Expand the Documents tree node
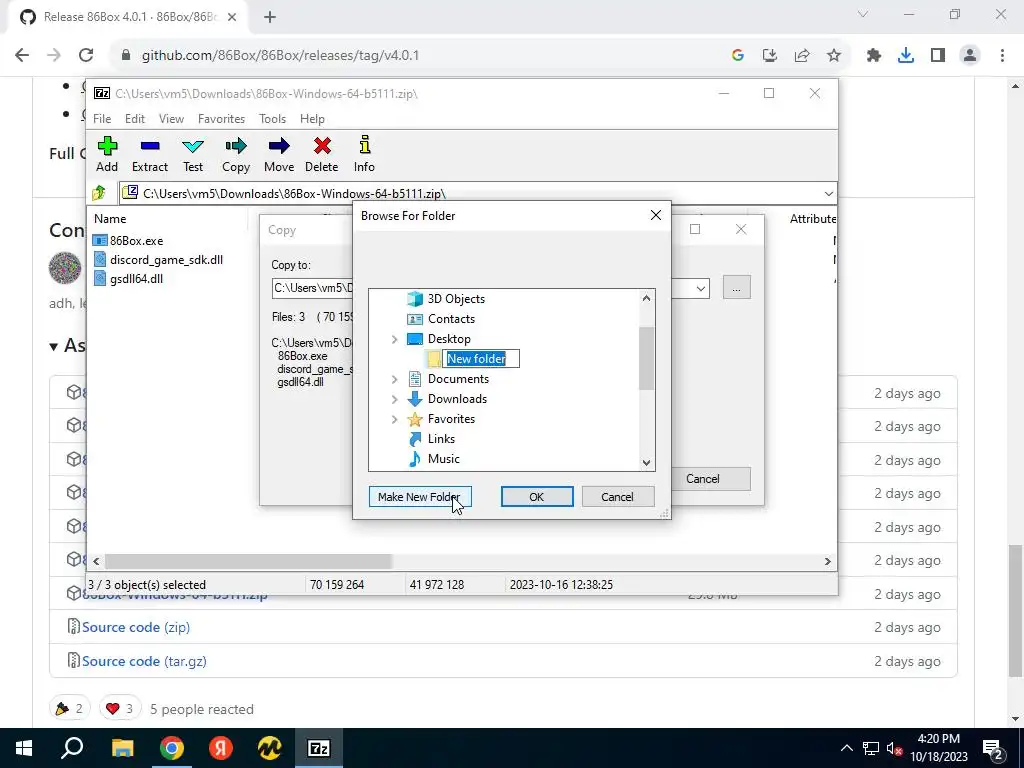The width and height of the screenshot is (1024, 768). click(x=394, y=379)
